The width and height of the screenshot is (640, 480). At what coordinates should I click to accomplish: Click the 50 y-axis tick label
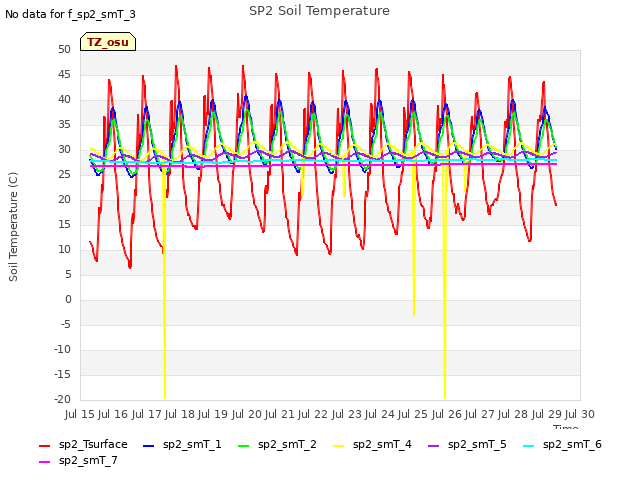64,49
